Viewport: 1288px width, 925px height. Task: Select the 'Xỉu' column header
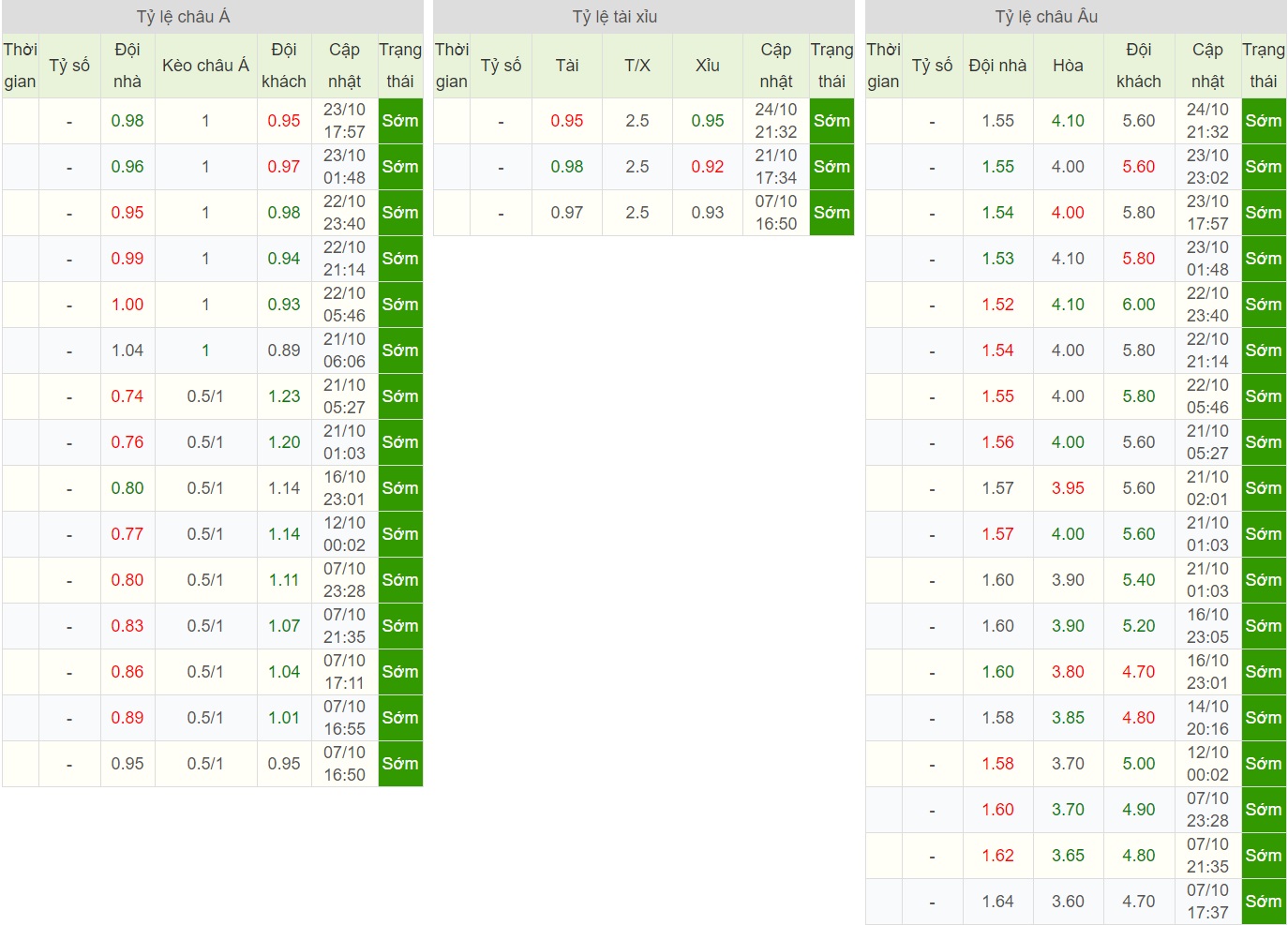pos(708,66)
